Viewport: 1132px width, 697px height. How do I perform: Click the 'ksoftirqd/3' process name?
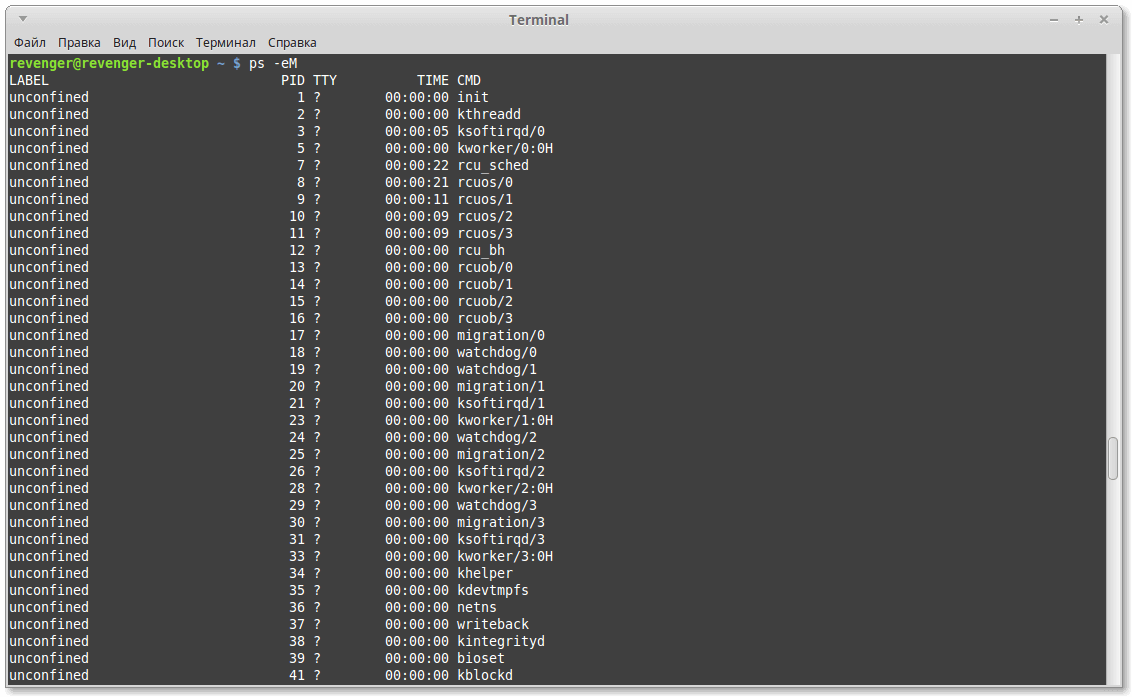point(501,540)
